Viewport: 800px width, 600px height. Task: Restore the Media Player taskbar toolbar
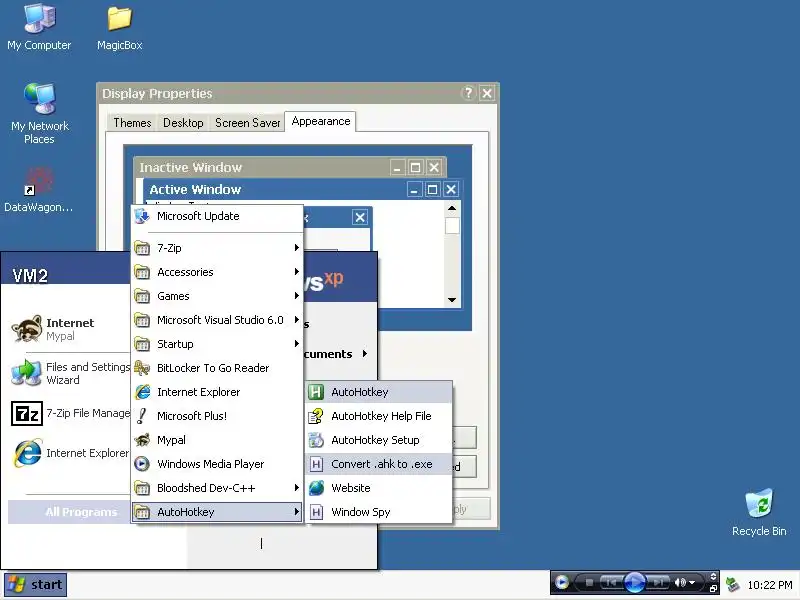point(713,588)
